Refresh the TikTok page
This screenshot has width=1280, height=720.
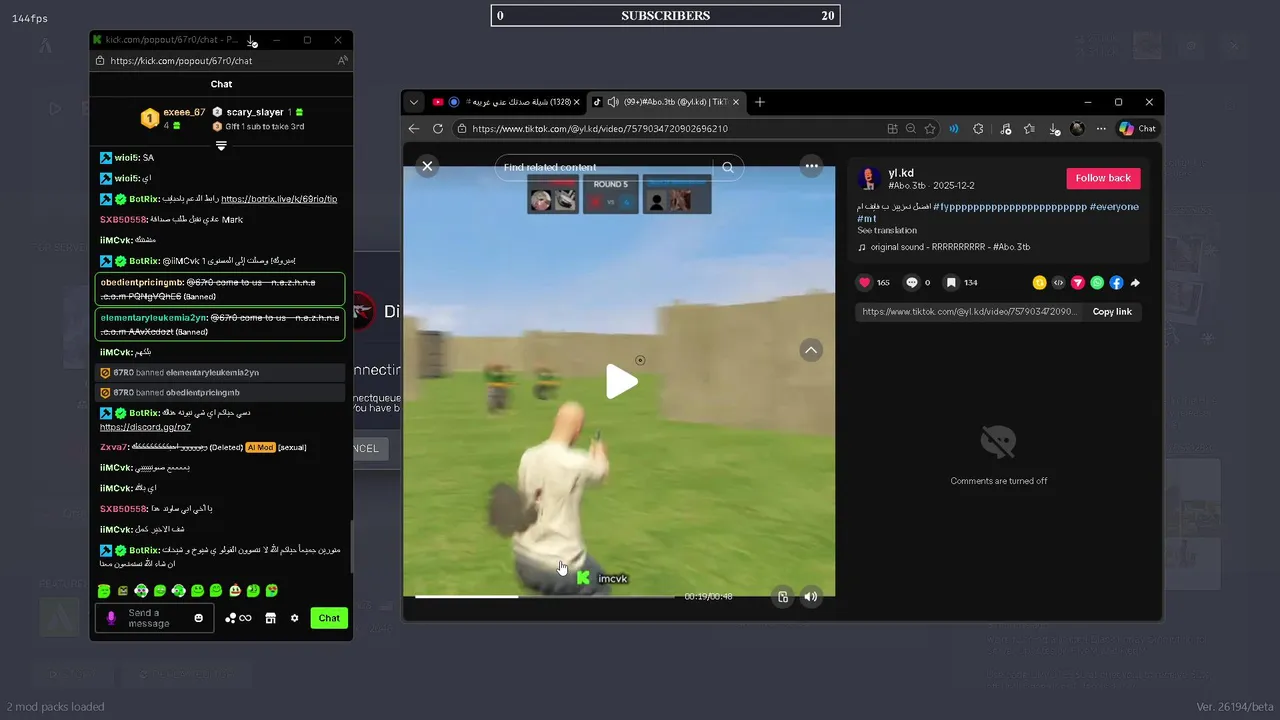pyautogui.click(x=438, y=129)
